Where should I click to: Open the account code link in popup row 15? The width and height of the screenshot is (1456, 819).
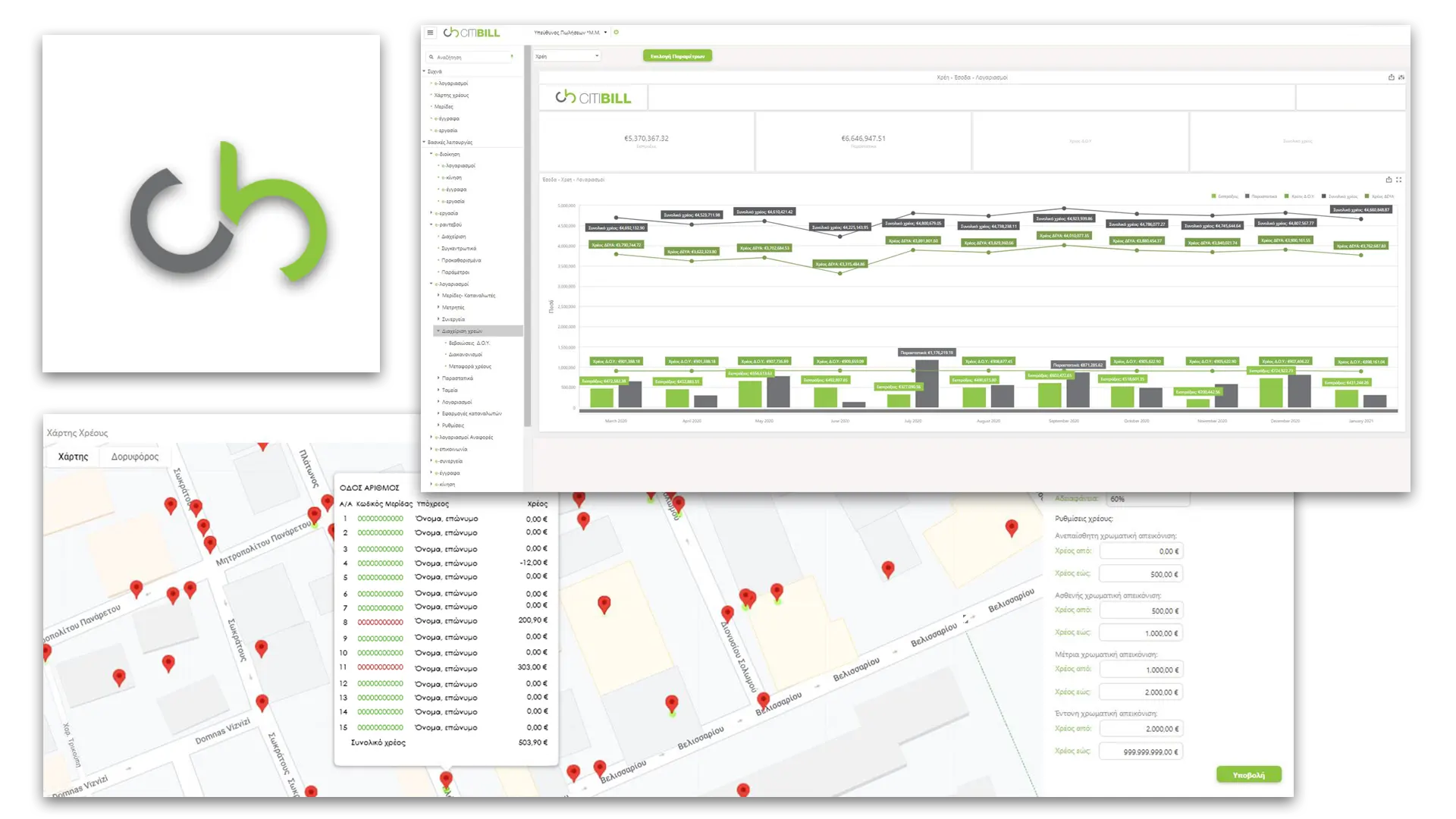380,728
